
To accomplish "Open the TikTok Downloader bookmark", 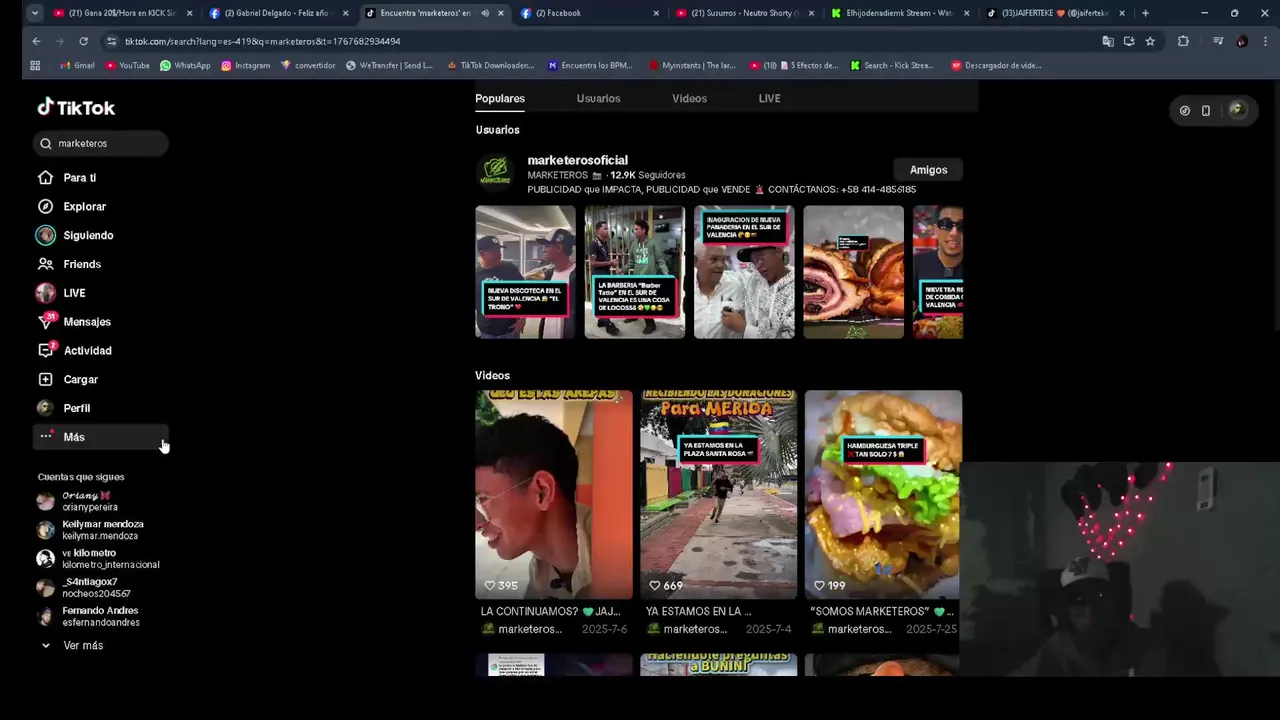I will click(490, 66).
